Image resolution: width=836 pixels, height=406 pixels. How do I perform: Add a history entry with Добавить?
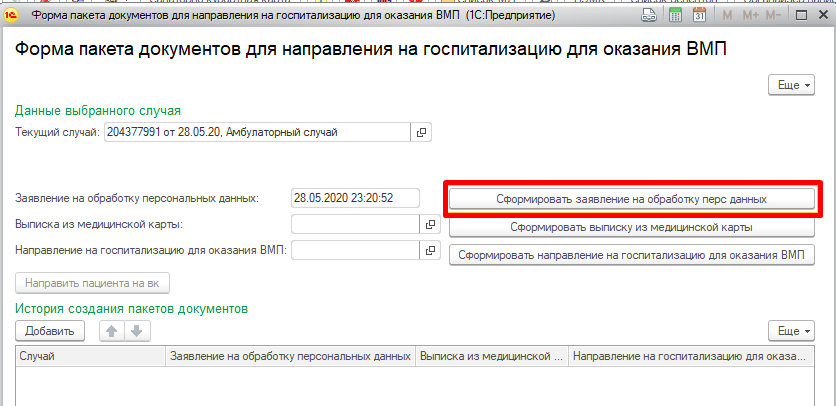click(x=50, y=330)
